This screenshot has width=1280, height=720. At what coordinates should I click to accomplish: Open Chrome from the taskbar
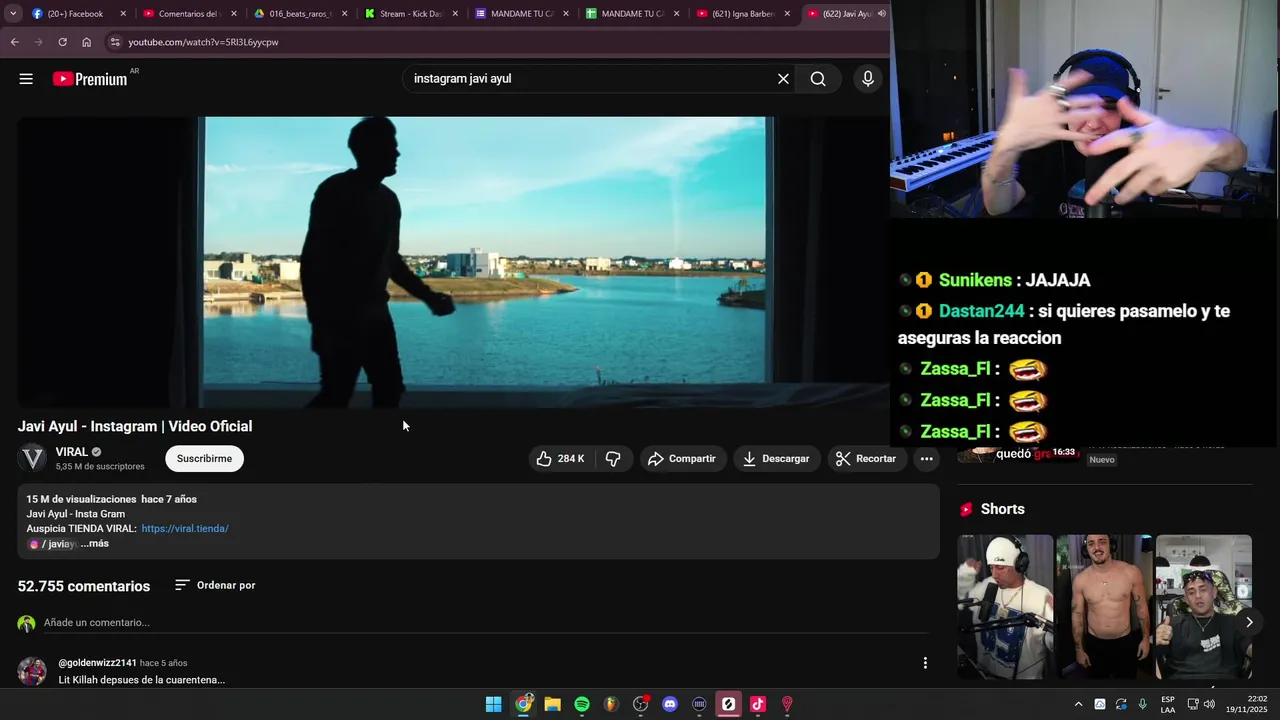tap(523, 704)
